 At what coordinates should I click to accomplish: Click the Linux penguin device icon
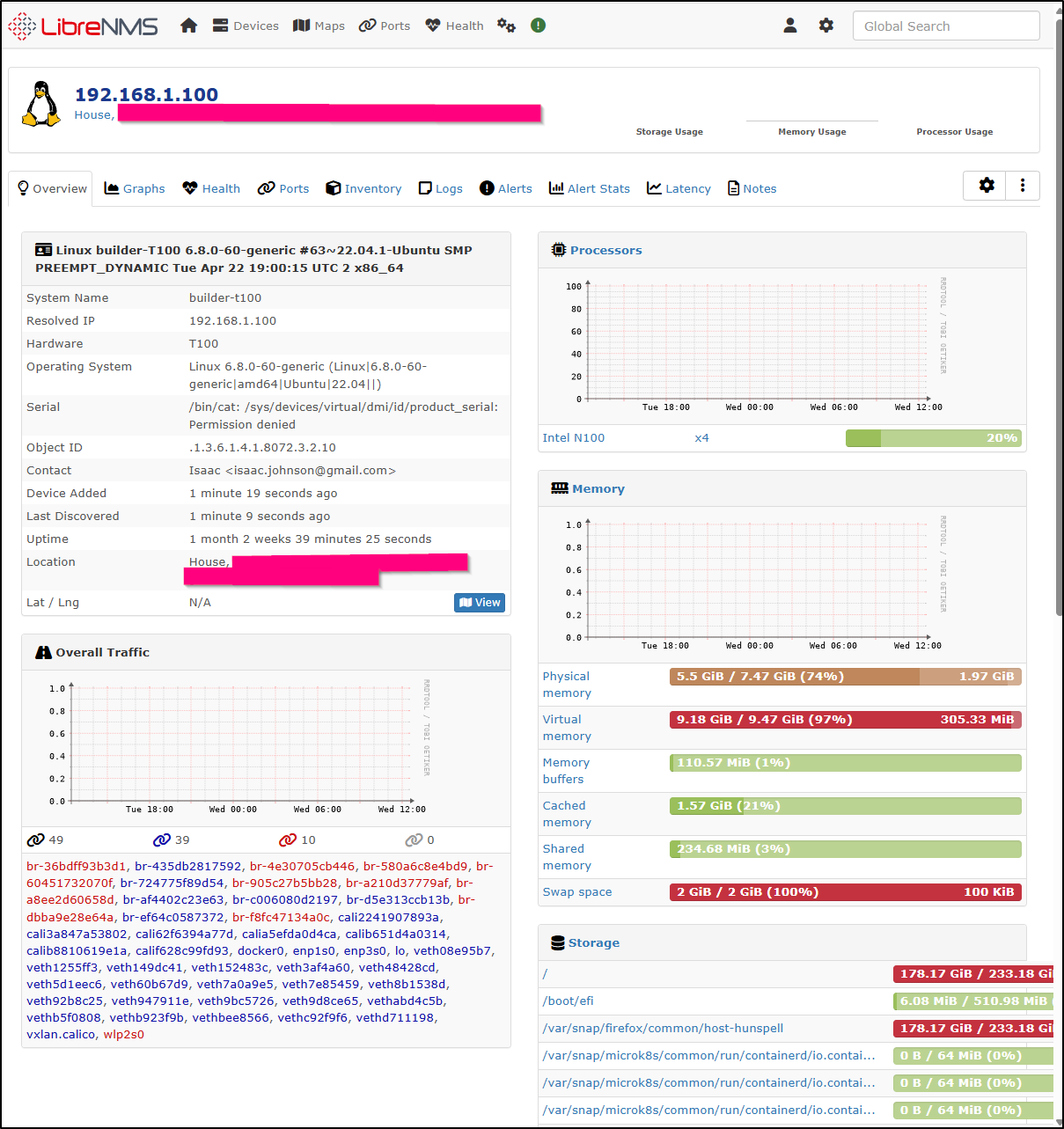[41, 104]
